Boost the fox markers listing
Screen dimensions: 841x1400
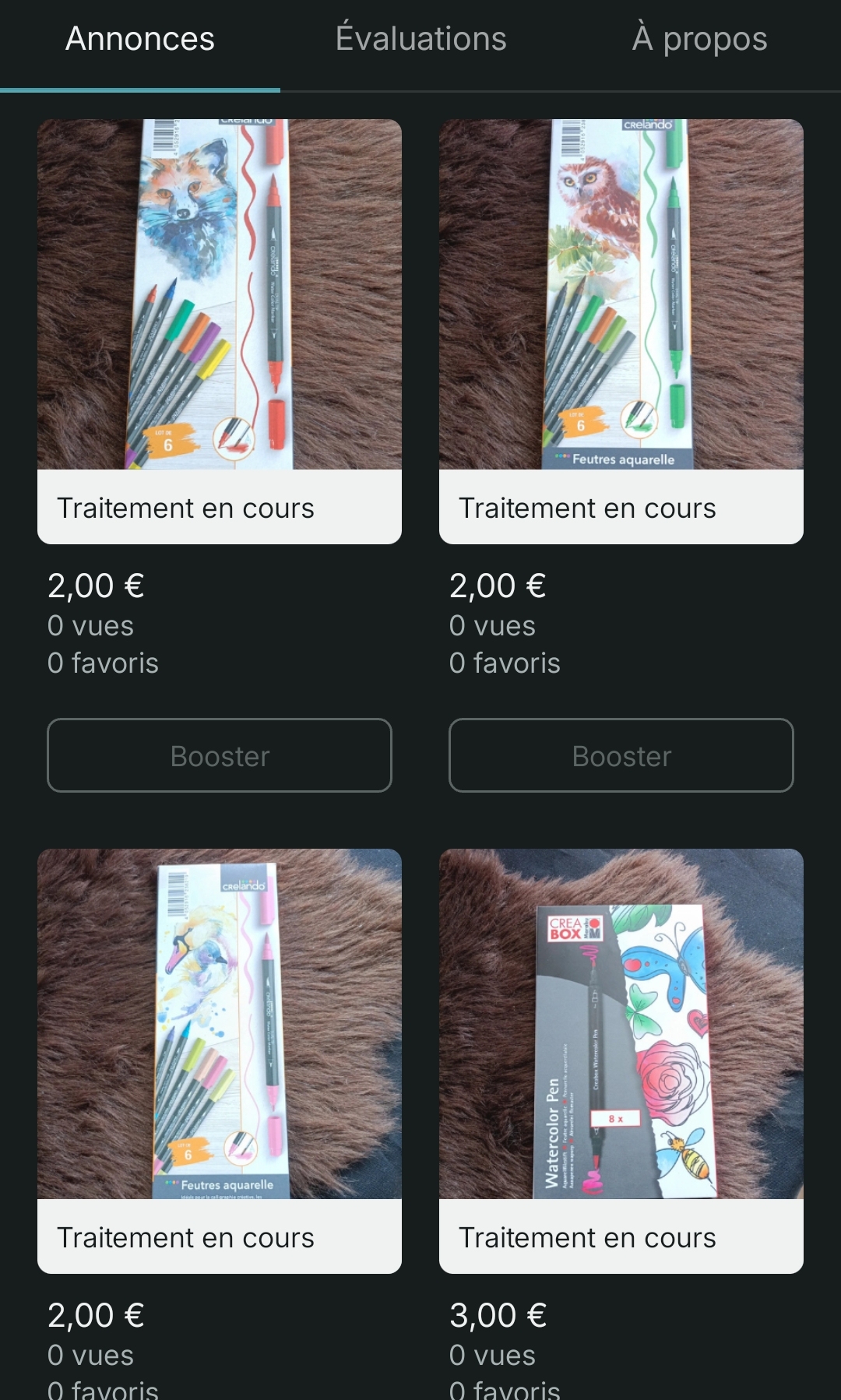tap(220, 755)
